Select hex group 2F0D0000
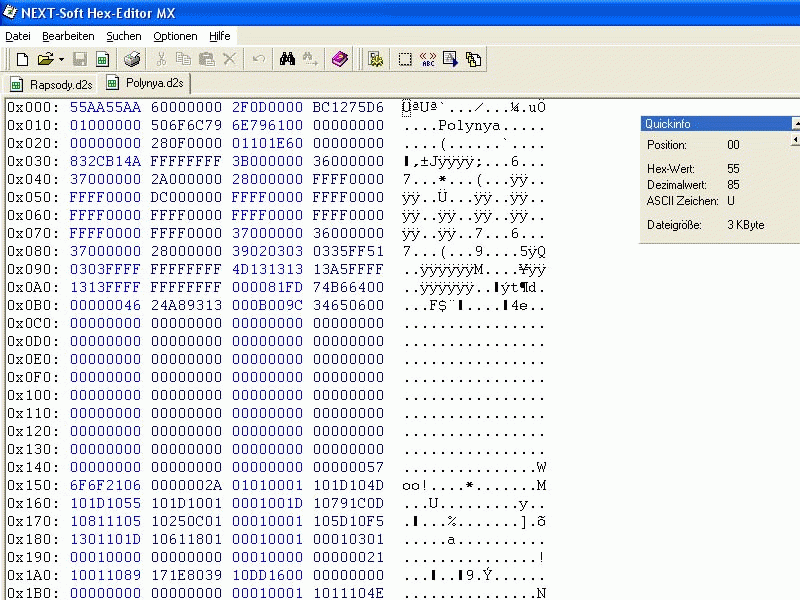The width and height of the screenshot is (800, 600). pyautogui.click(x=267, y=107)
